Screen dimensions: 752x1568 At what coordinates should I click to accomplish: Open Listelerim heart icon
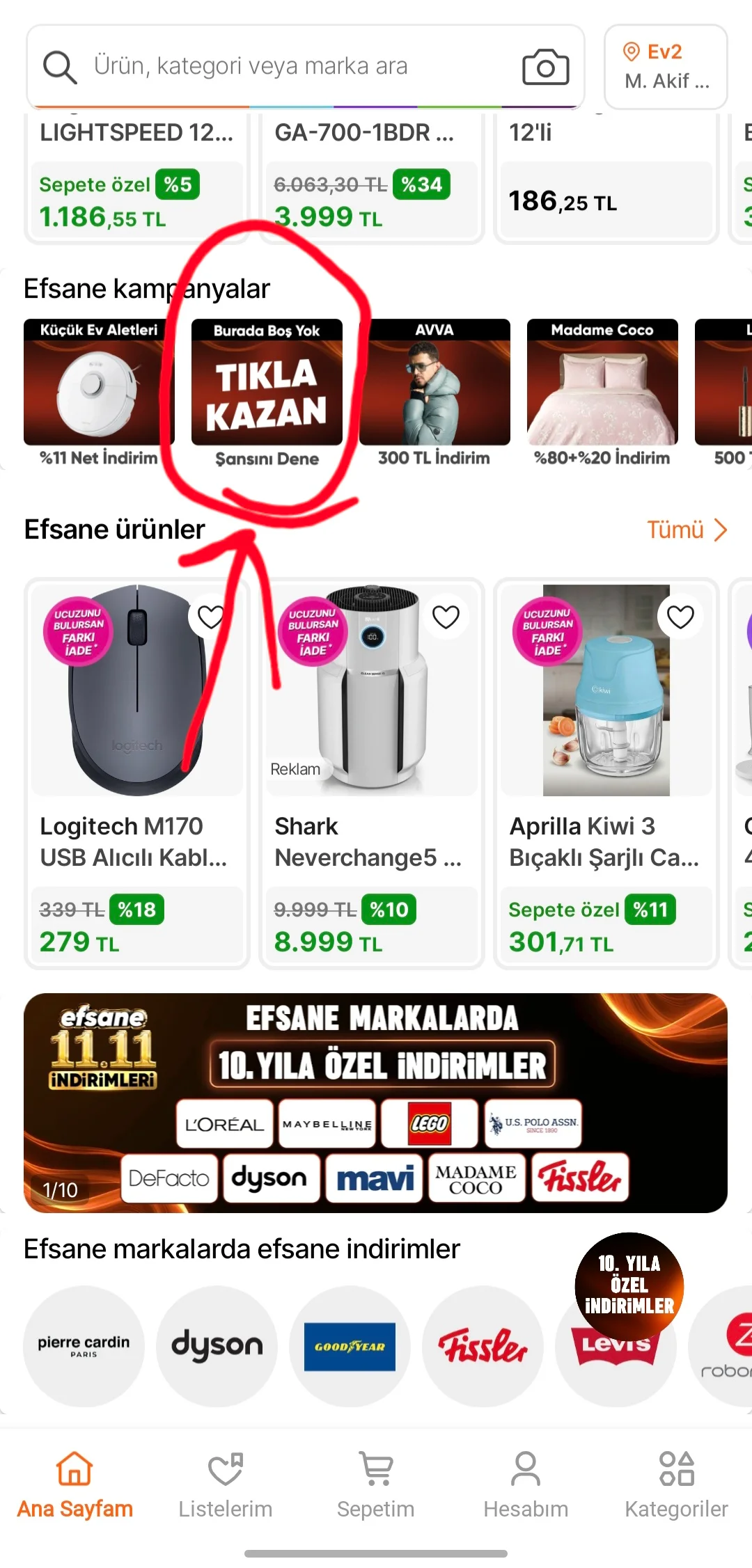[x=226, y=1468]
